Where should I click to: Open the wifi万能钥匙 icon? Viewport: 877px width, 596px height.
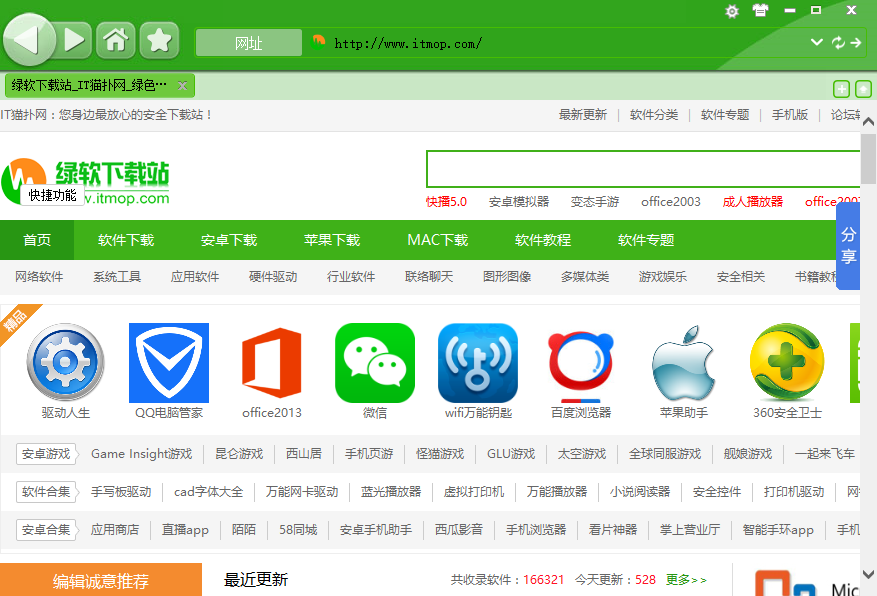coord(478,362)
